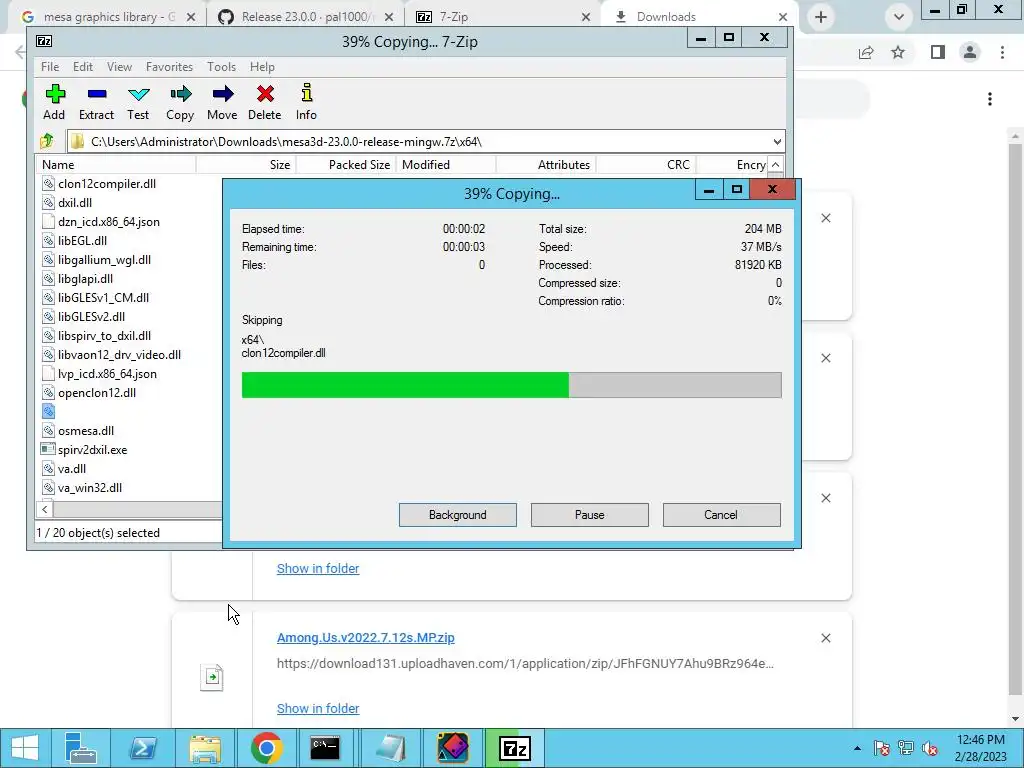
Task: Select libglapi.dll file
Action: [x=85, y=278]
